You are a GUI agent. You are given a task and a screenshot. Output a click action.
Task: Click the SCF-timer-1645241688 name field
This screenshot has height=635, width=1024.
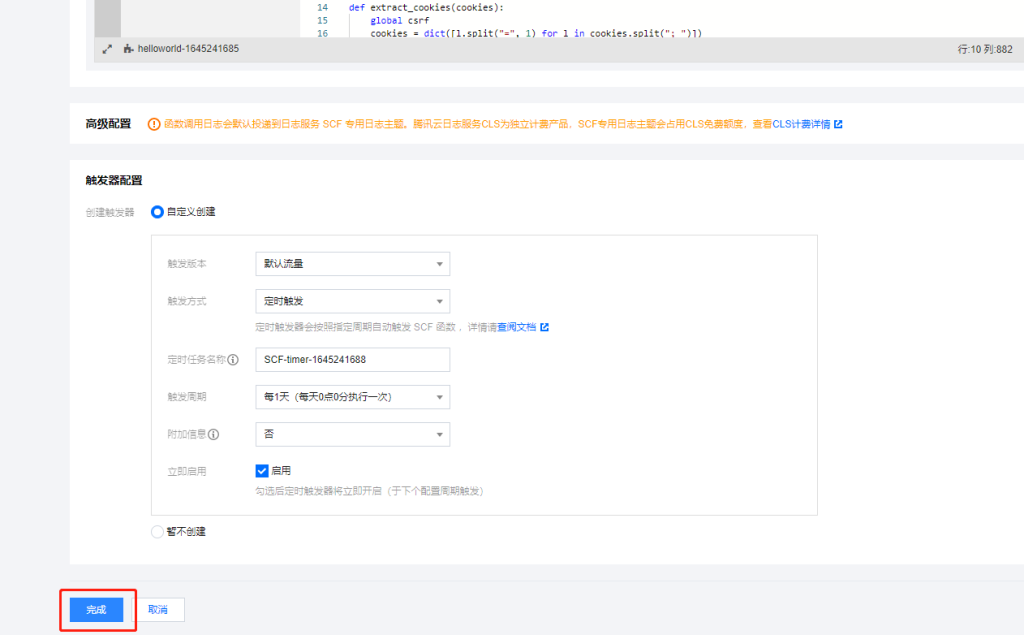coord(353,360)
